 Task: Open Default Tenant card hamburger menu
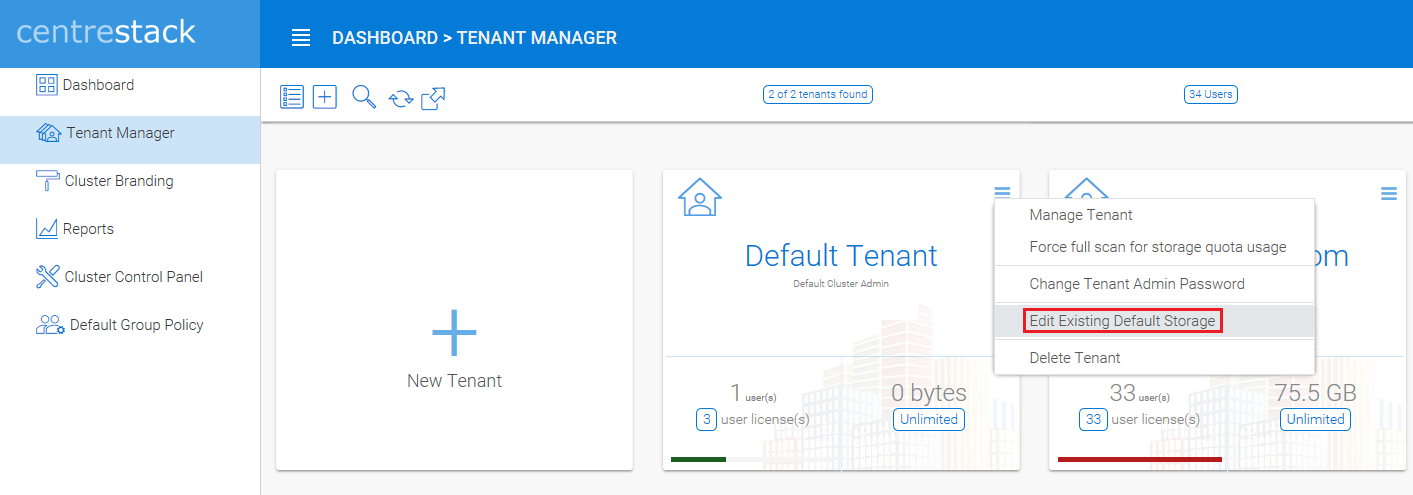tap(1002, 194)
